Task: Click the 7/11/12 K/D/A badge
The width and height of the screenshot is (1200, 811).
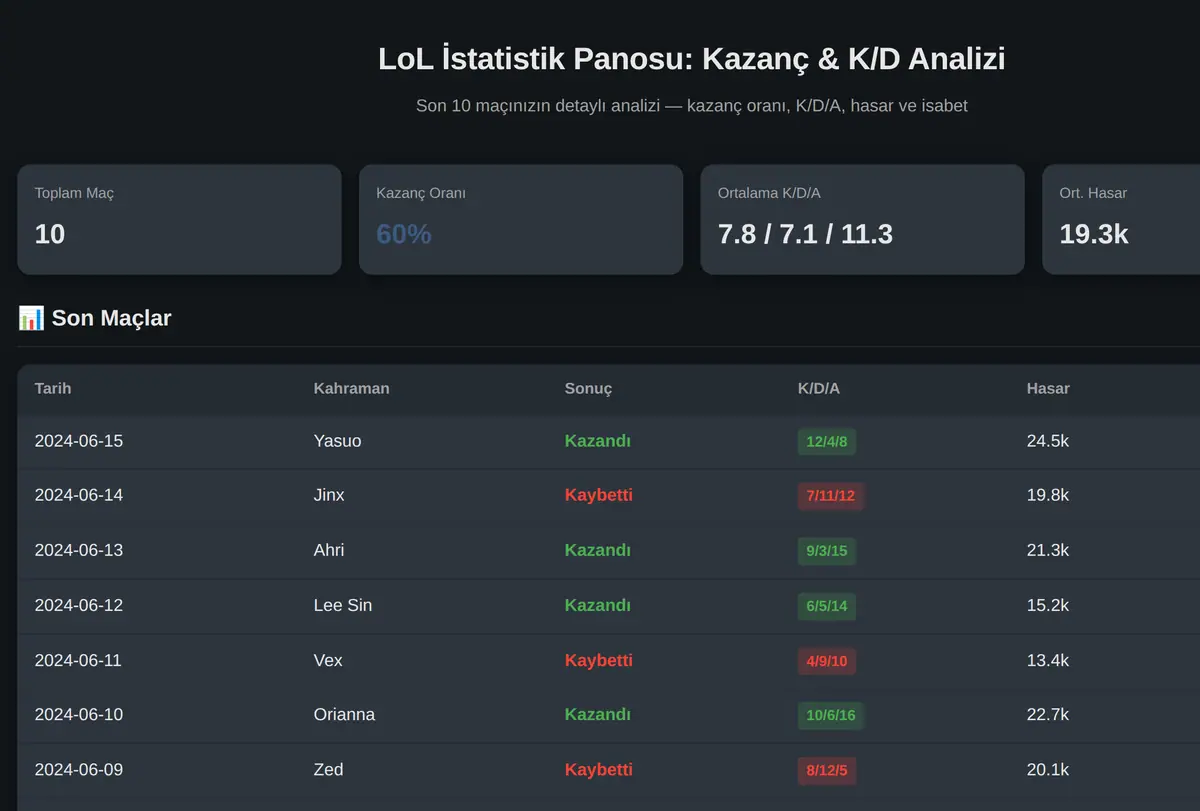Action: click(831, 495)
